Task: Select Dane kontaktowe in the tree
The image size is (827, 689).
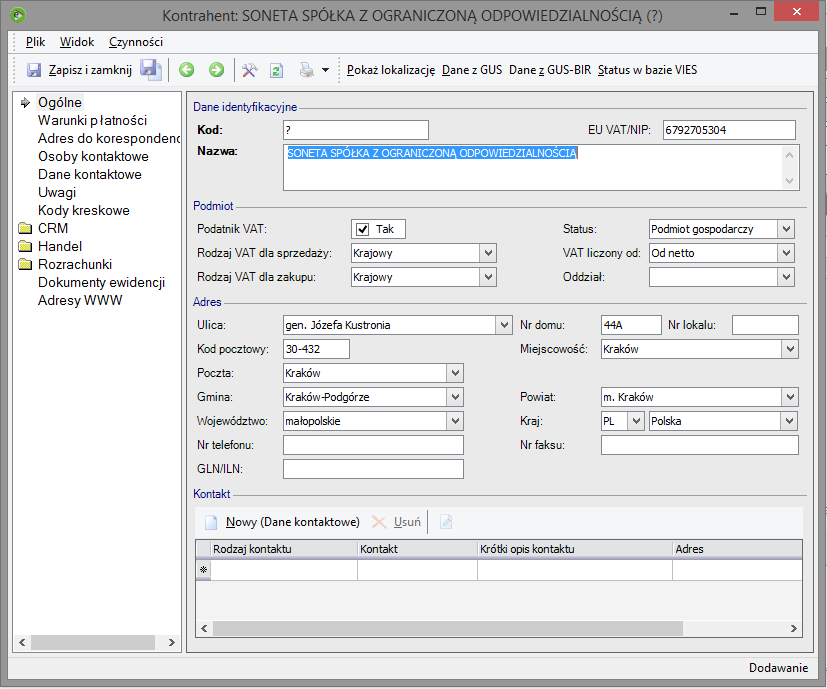Action: coord(90,174)
